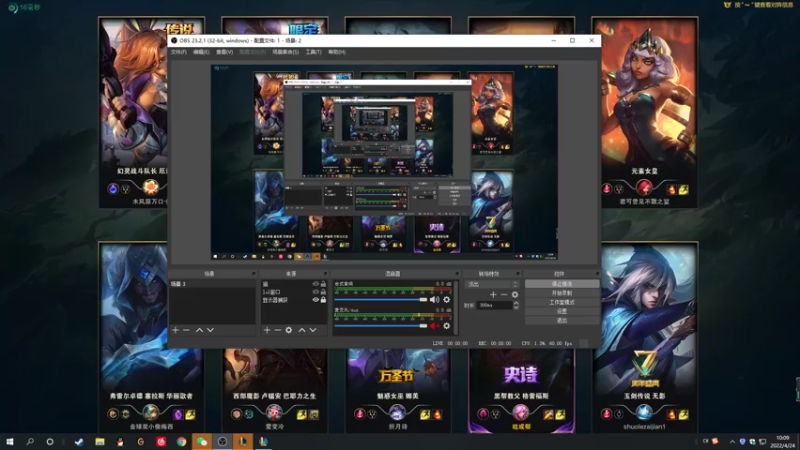The height and width of the screenshot is (450, 800).
Task: Open Steam from the taskbar
Action: 79,442
